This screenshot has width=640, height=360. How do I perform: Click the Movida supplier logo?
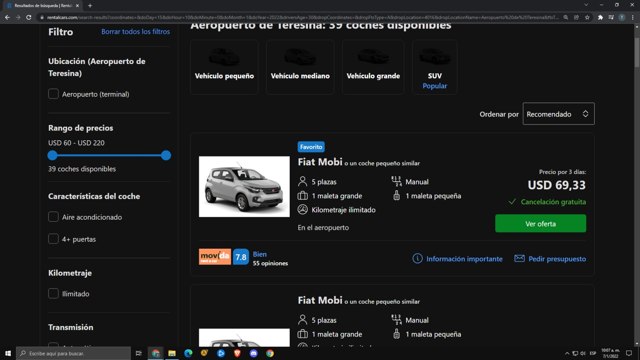coord(215,257)
